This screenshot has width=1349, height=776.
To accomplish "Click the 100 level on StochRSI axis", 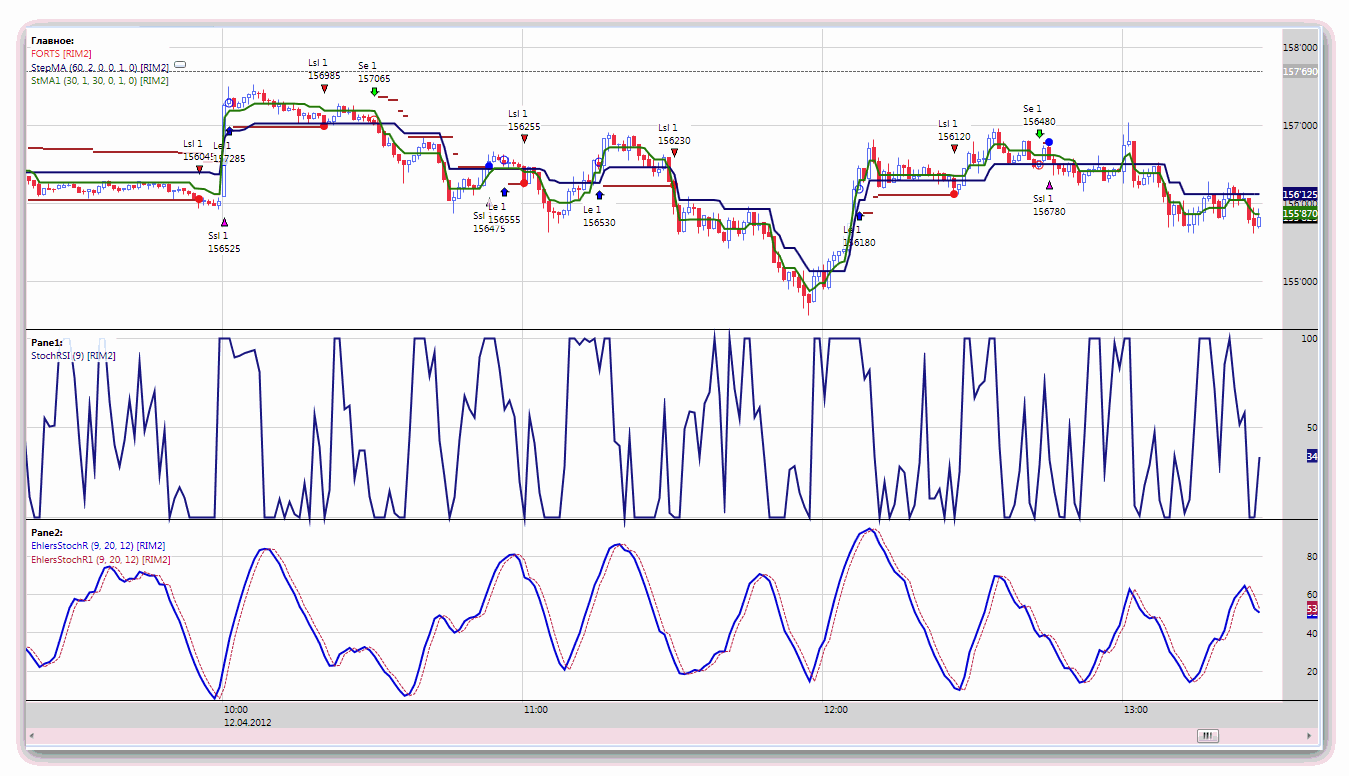I will (x=1310, y=339).
